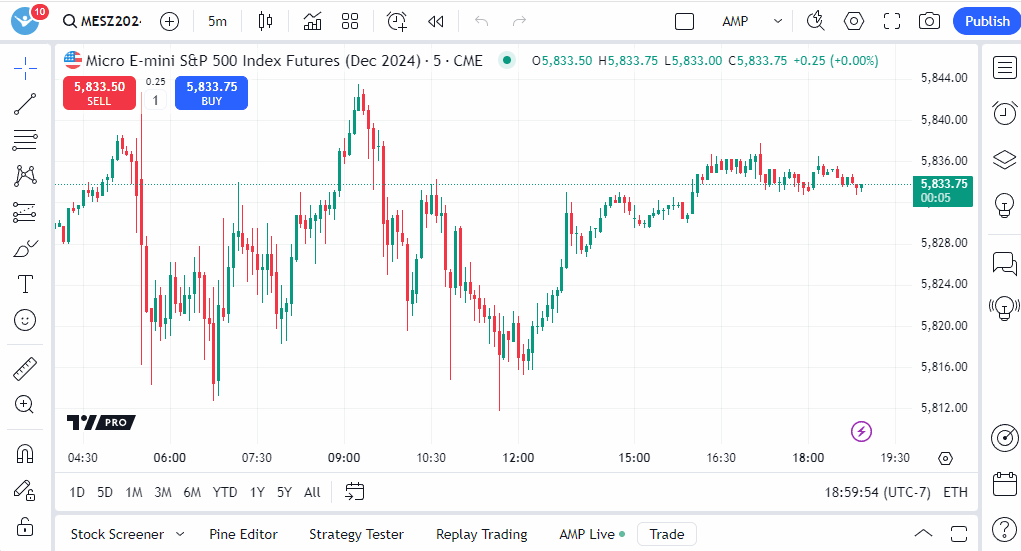Switch to the Pine Editor tab
This screenshot has height=551, width=1021.
tap(243, 534)
